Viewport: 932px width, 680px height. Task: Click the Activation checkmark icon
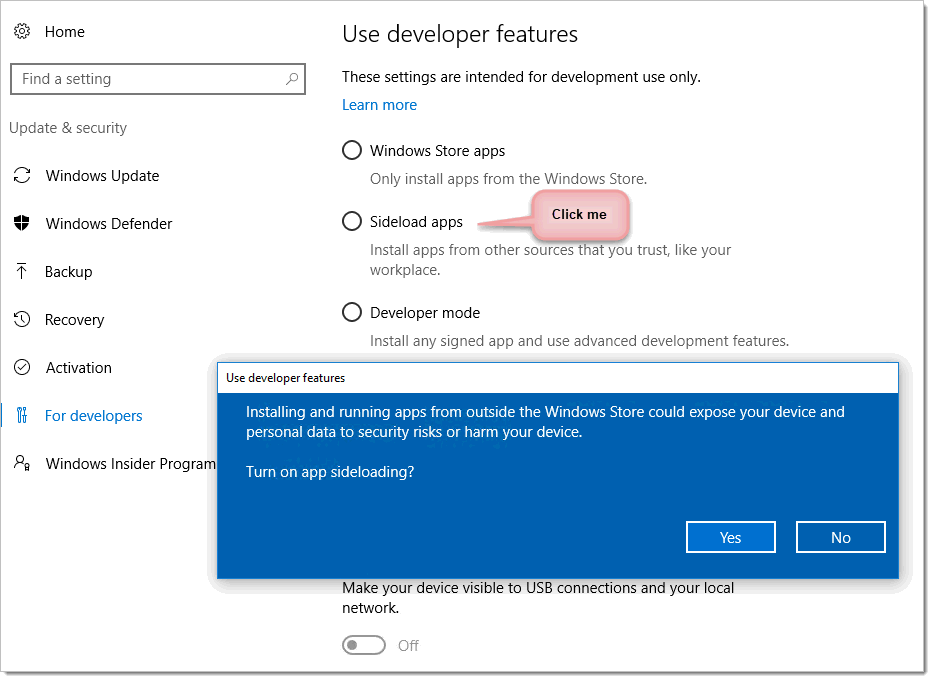coord(22,368)
